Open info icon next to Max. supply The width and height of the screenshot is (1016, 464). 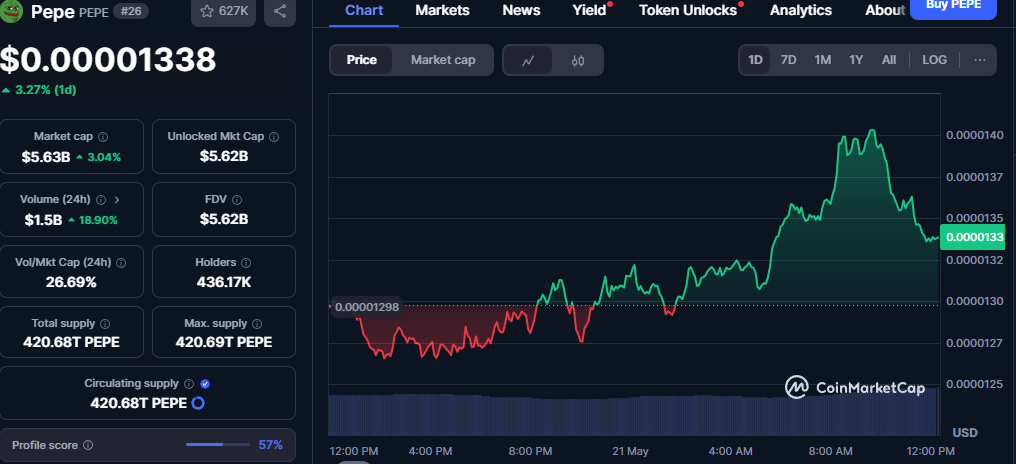click(257, 323)
